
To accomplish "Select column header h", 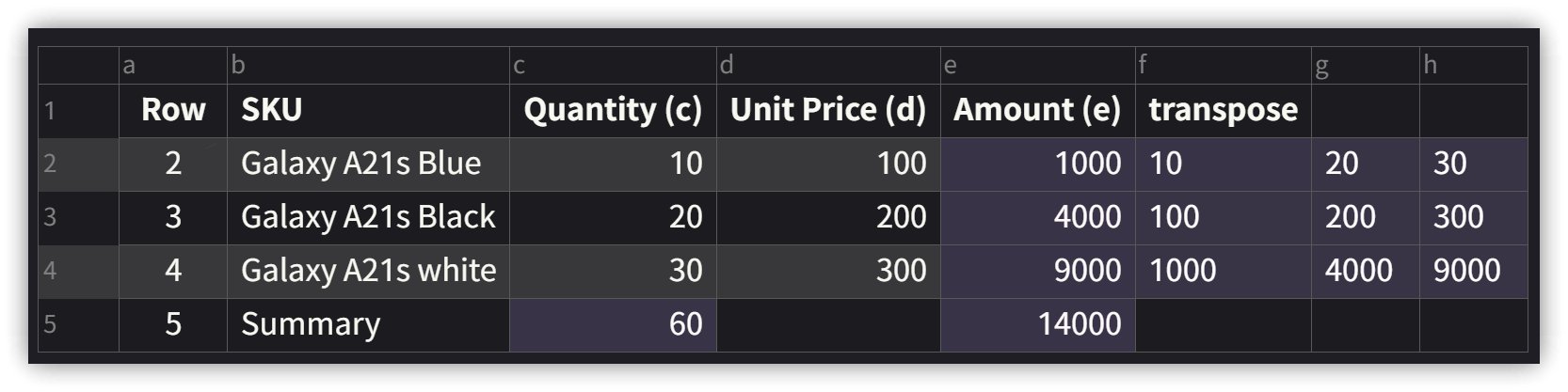I will (x=1474, y=65).
